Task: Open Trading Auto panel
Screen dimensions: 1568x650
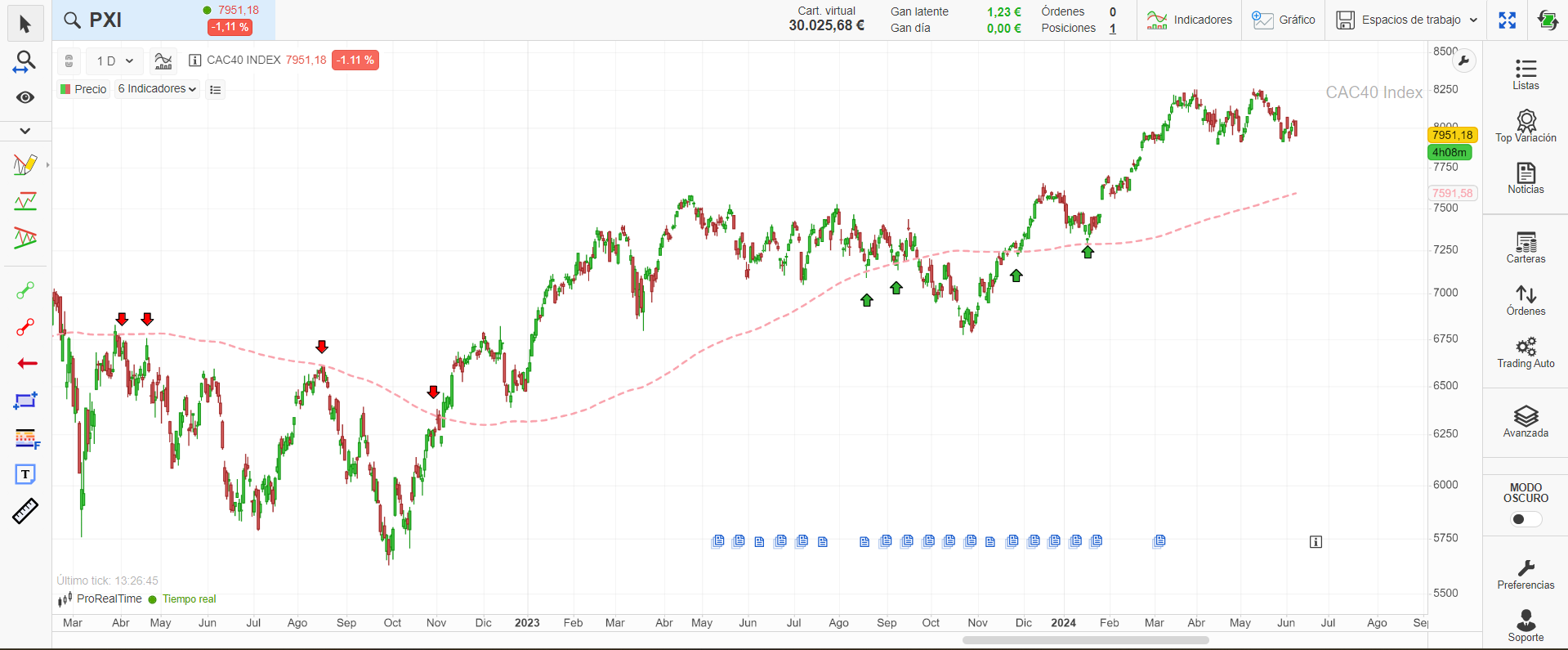Action: (x=1526, y=352)
